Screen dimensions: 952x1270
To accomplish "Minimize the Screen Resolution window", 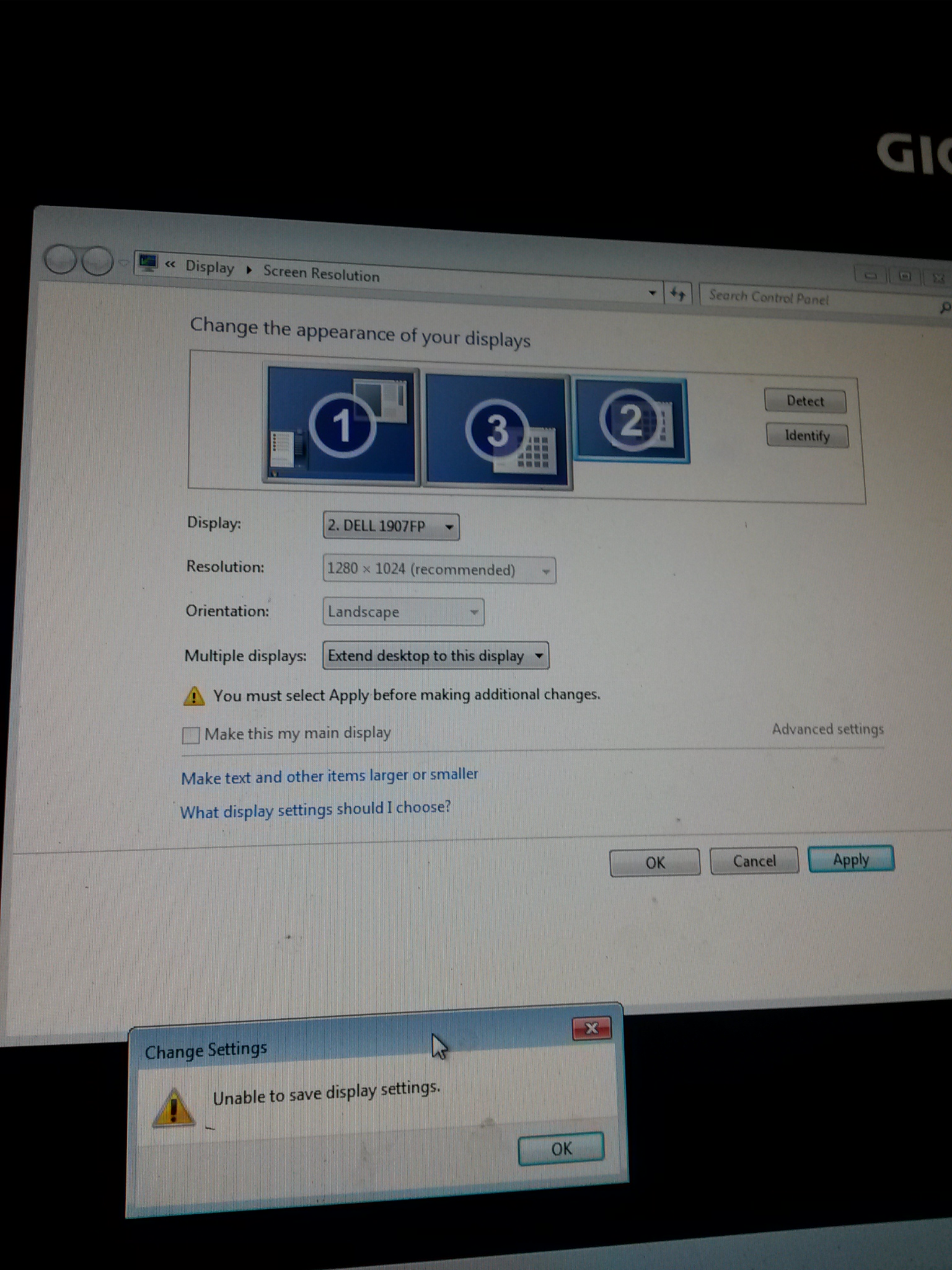I will point(871,275).
